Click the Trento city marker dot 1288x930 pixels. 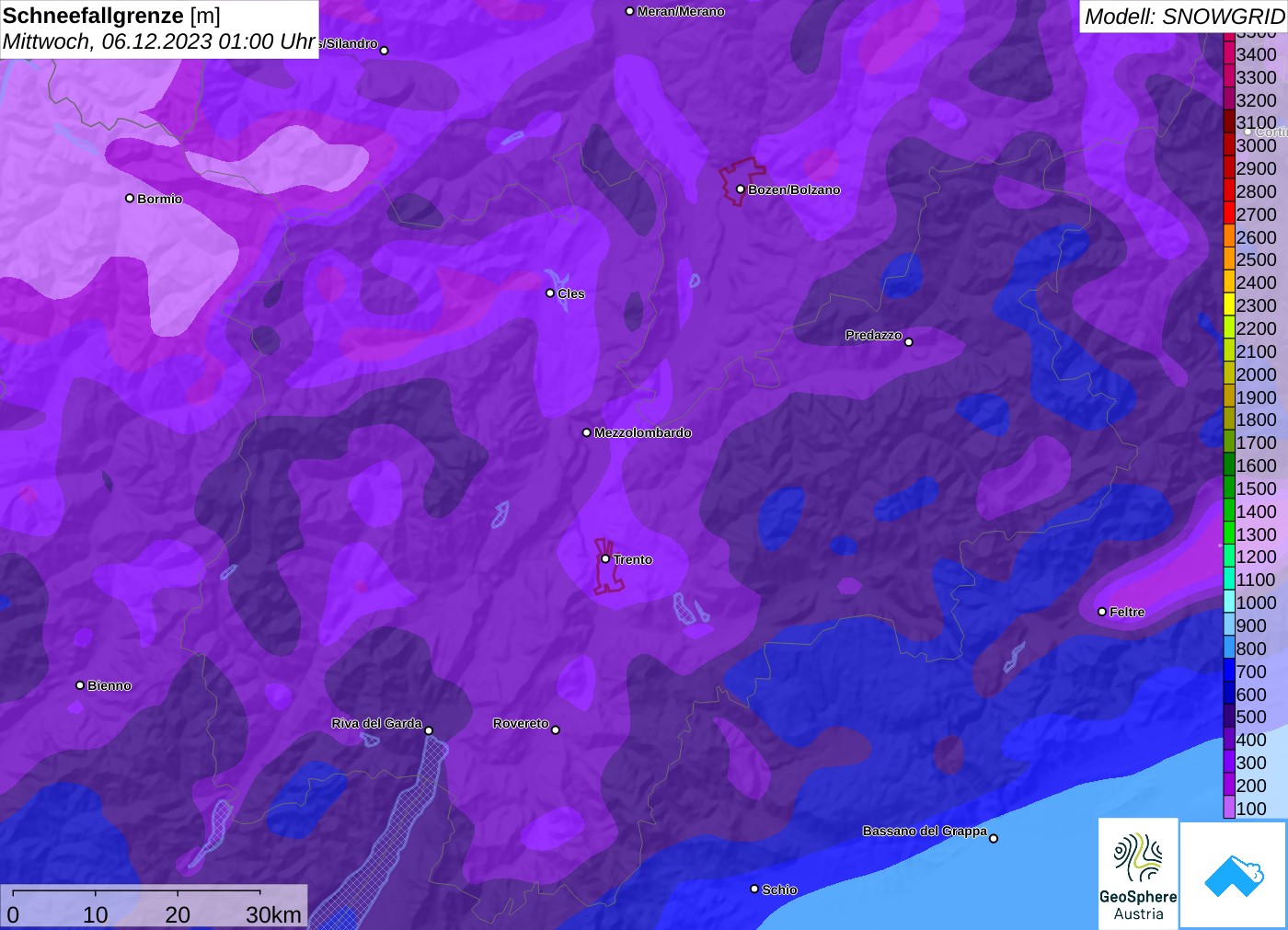[x=605, y=558]
